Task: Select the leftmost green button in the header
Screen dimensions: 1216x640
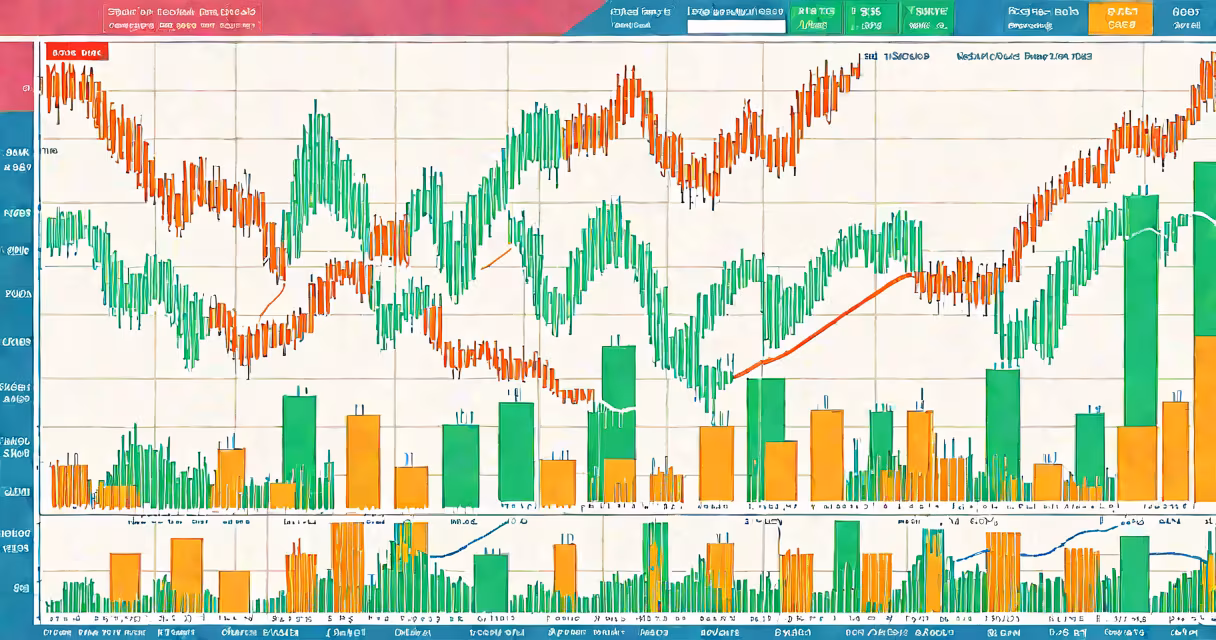Action: click(x=814, y=18)
